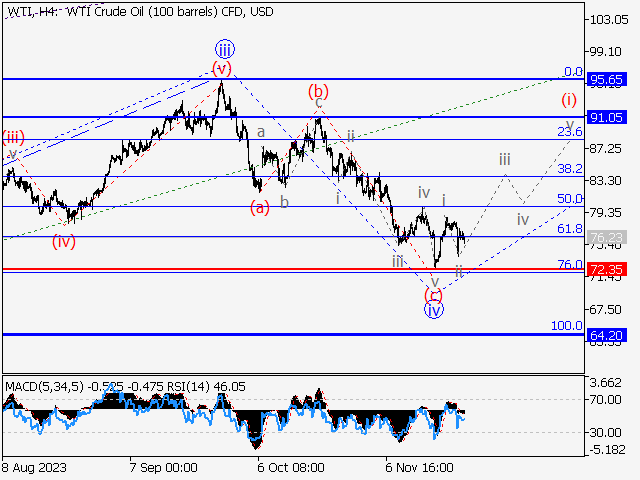The image size is (640, 480).
Task: Click the RSI(14) 46.05 indicator reading
Action: [x=207, y=387]
